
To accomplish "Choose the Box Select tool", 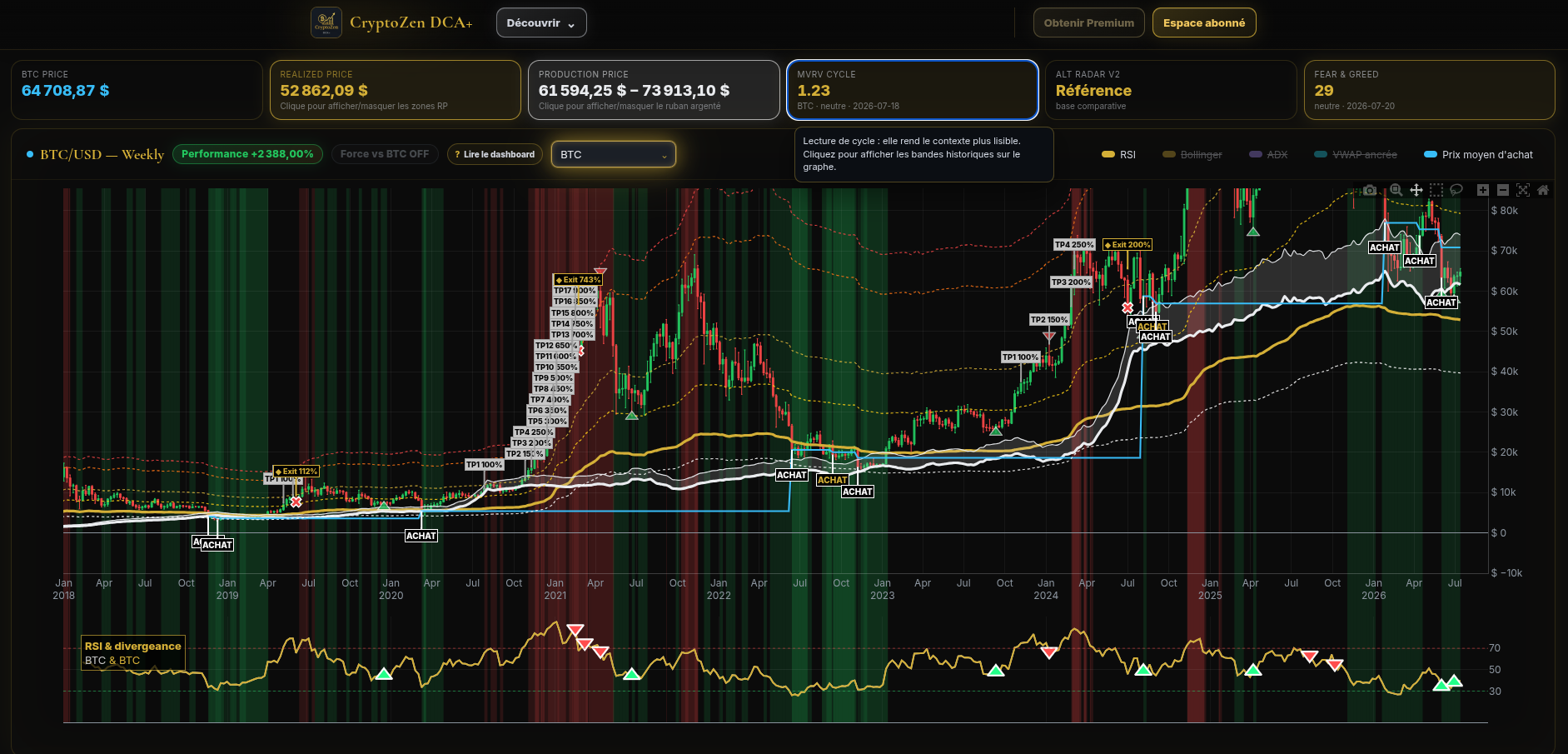I will tap(1436, 190).
